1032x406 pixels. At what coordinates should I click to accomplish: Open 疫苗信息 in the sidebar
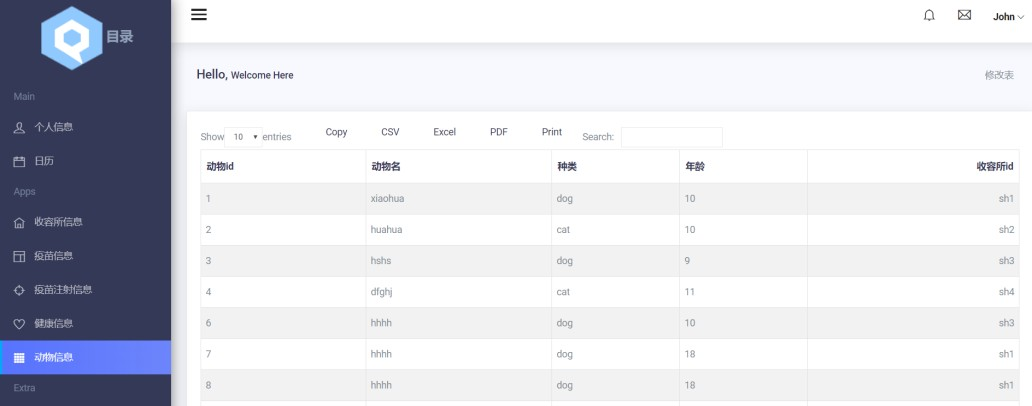tap(53, 256)
